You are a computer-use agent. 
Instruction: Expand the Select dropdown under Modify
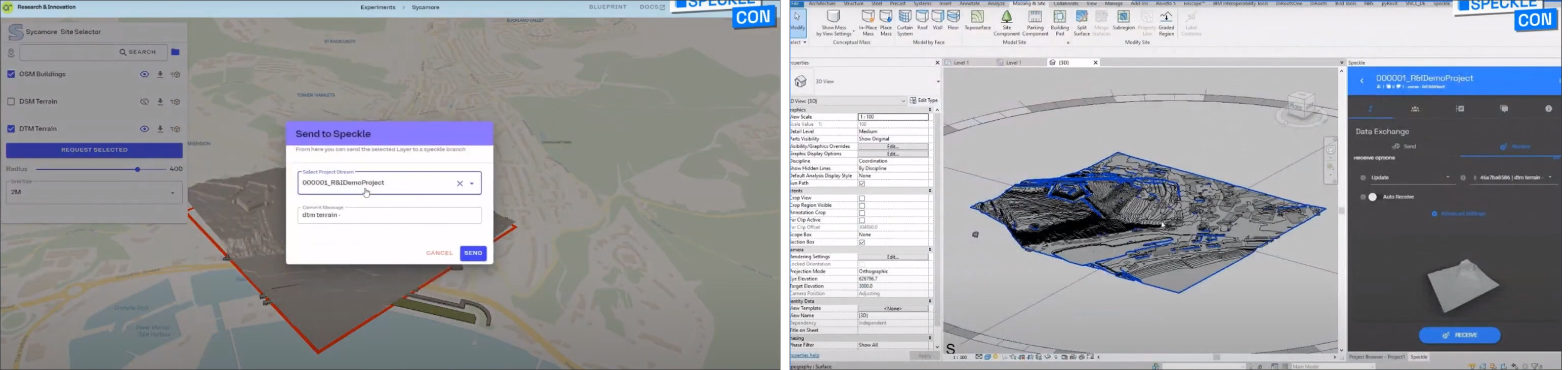[x=799, y=42]
